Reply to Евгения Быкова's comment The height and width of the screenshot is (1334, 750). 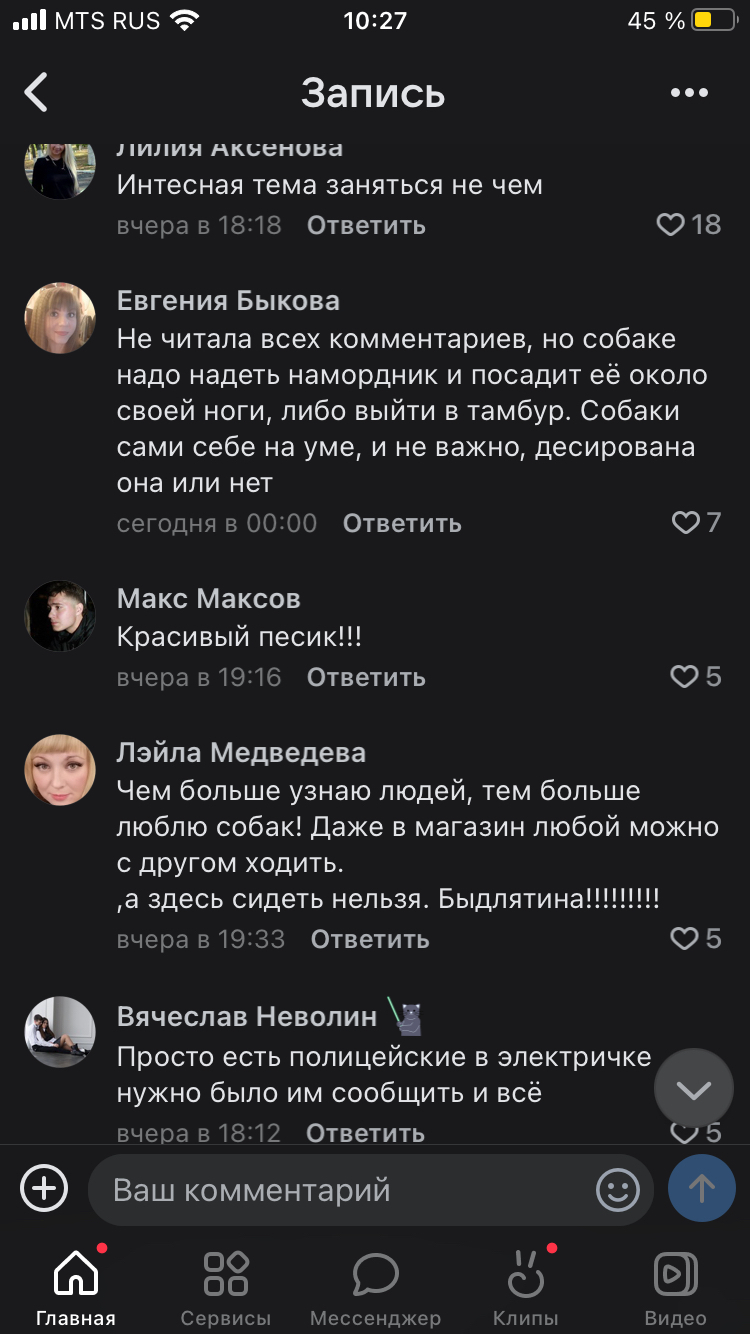pos(402,523)
